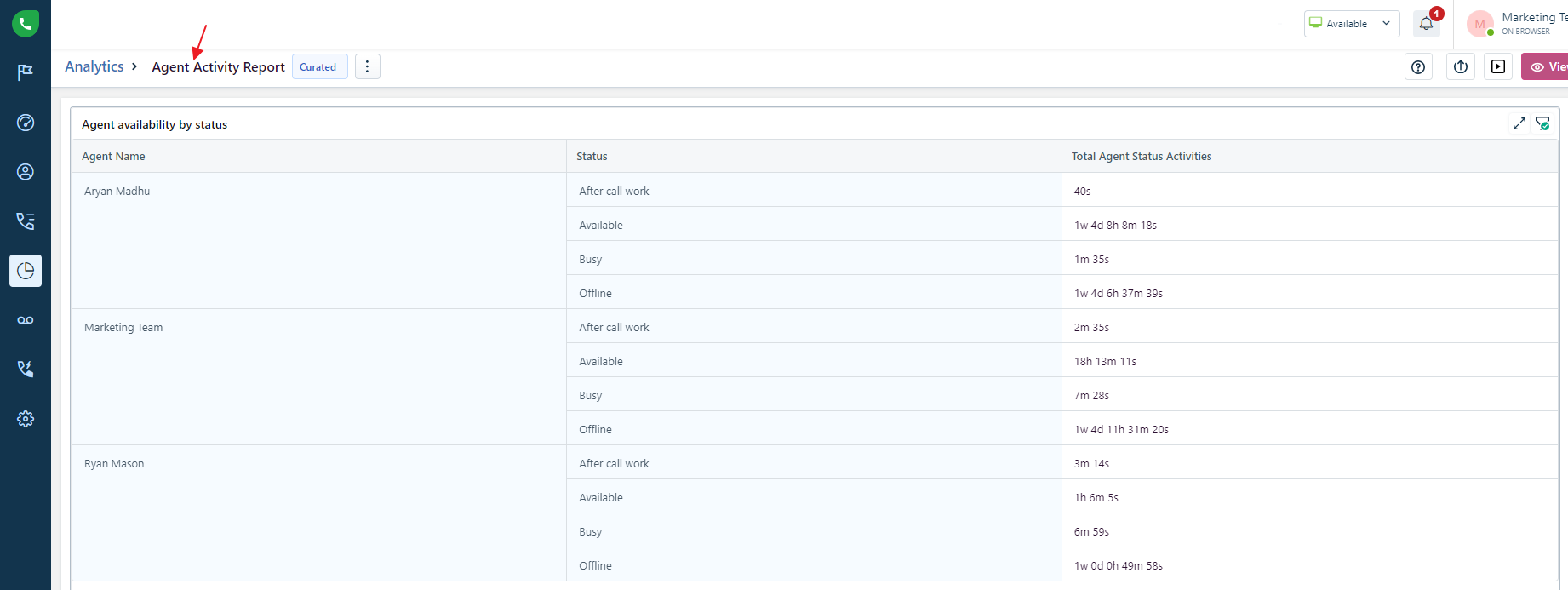Open the widget filter icon
1568x590 pixels.
(1542, 123)
